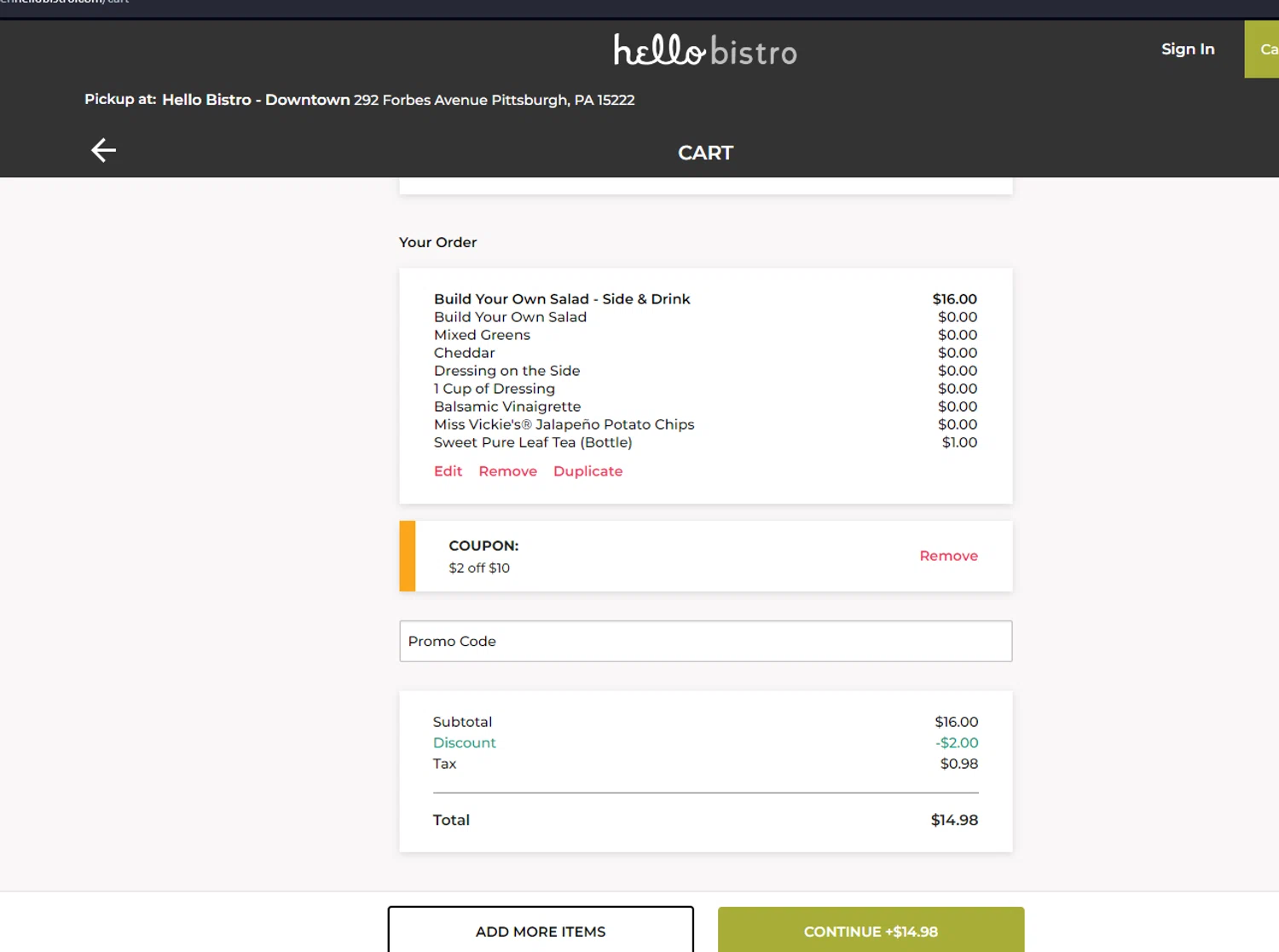Select the pickup location Hello Bistro - Downtown

tap(256, 100)
